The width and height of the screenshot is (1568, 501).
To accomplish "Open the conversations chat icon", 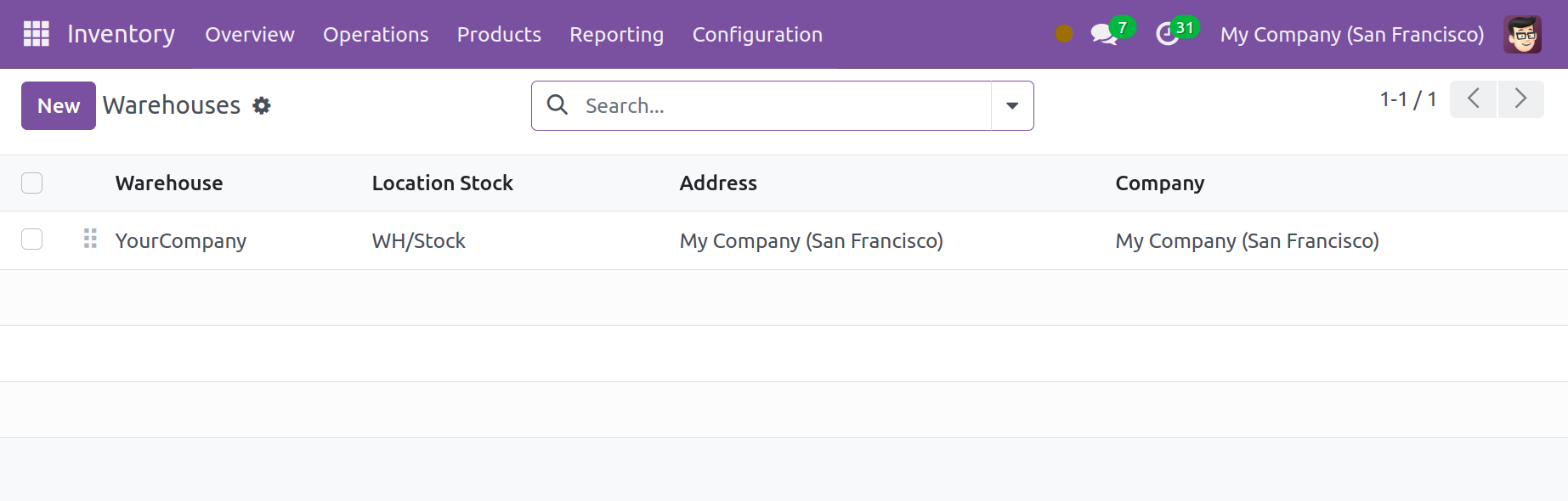I will [x=1103, y=35].
